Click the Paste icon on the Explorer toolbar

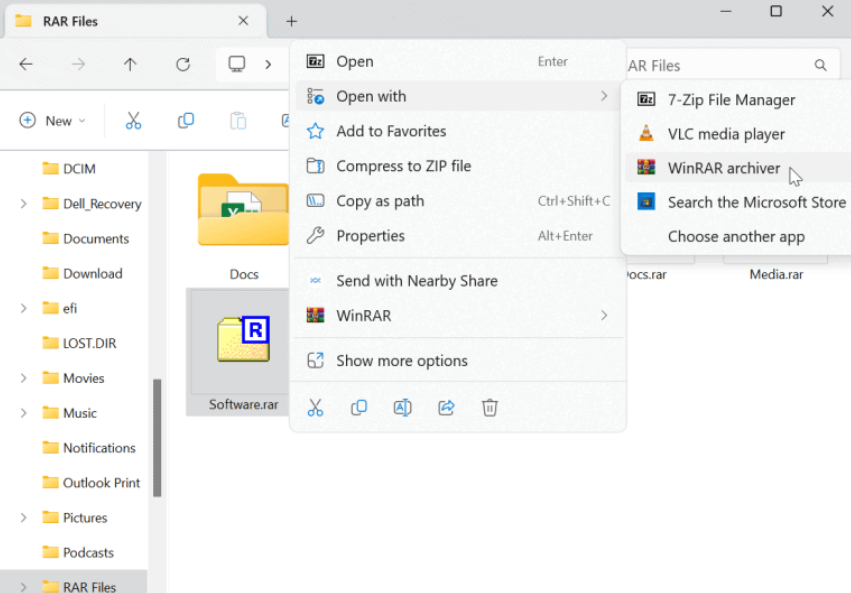(x=237, y=120)
